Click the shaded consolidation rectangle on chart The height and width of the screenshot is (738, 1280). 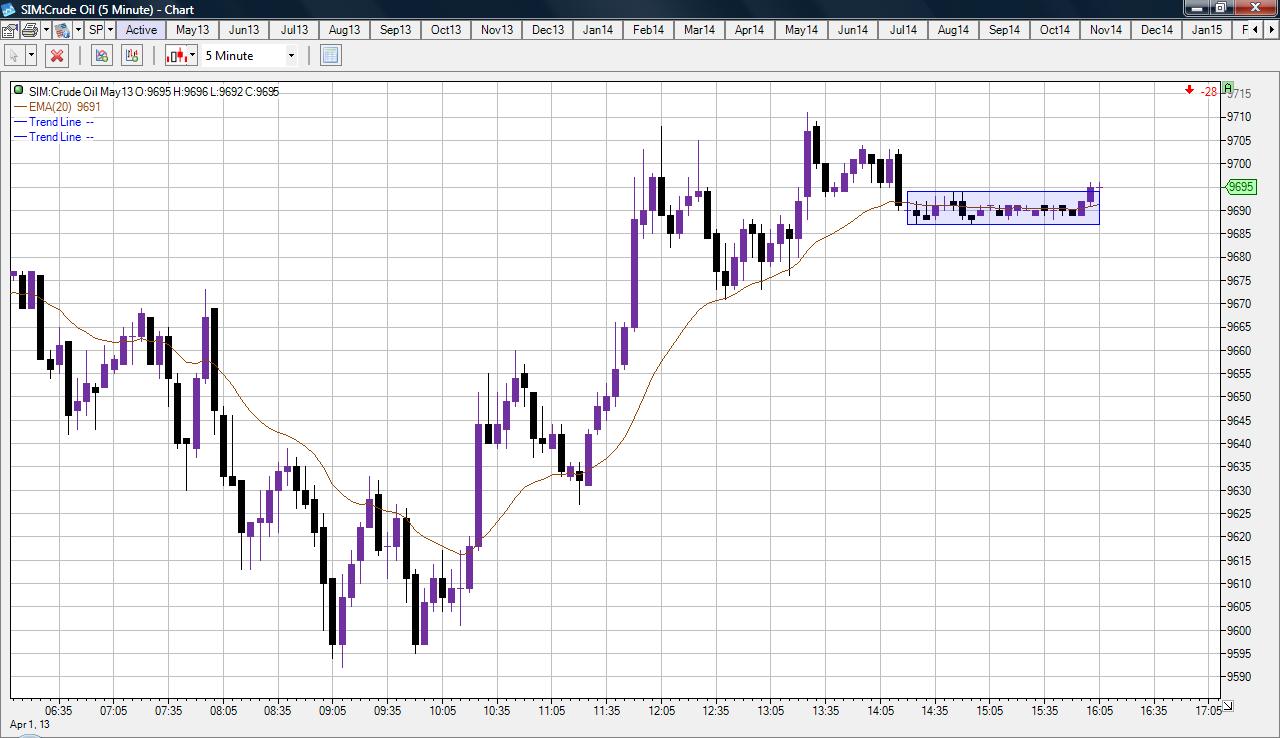point(1003,207)
